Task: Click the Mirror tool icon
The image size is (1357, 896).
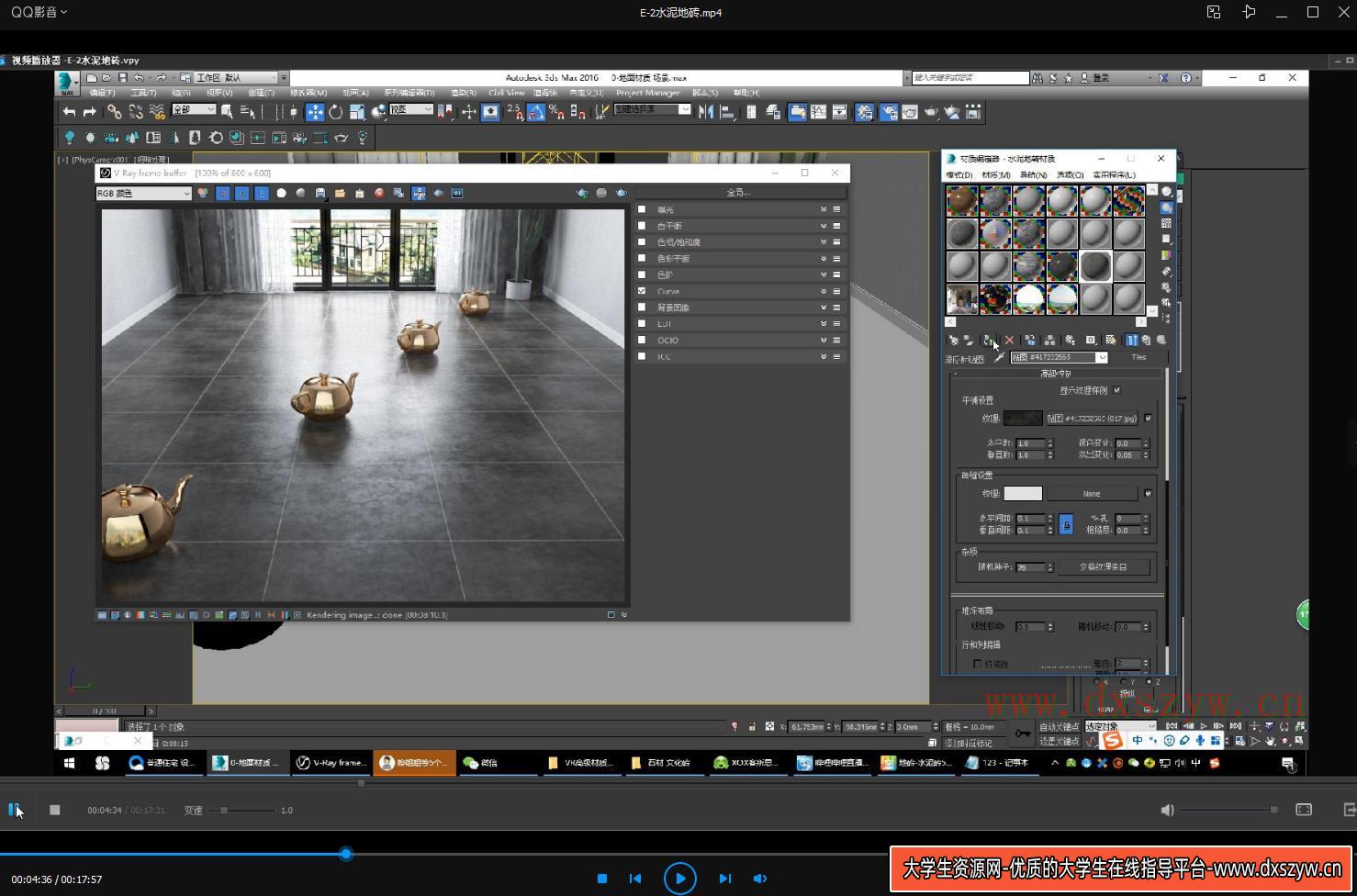Action: (705, 112)
